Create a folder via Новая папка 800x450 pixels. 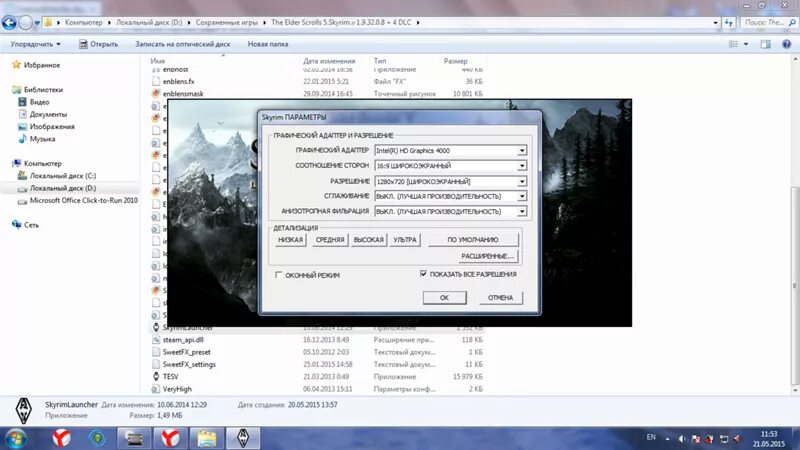[268, 44]
